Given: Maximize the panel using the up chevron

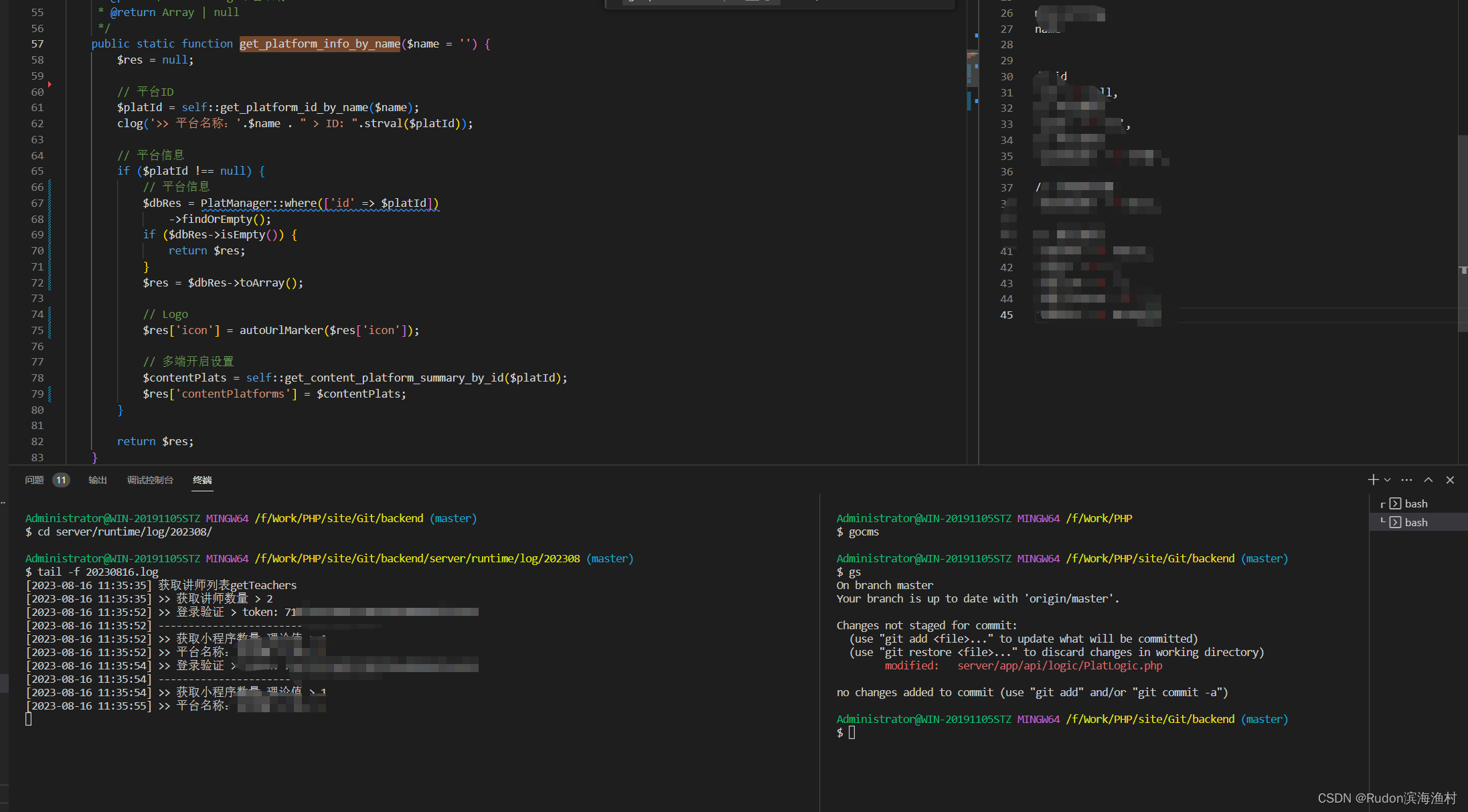Looking at the screenshot, I should point(1429,480).
